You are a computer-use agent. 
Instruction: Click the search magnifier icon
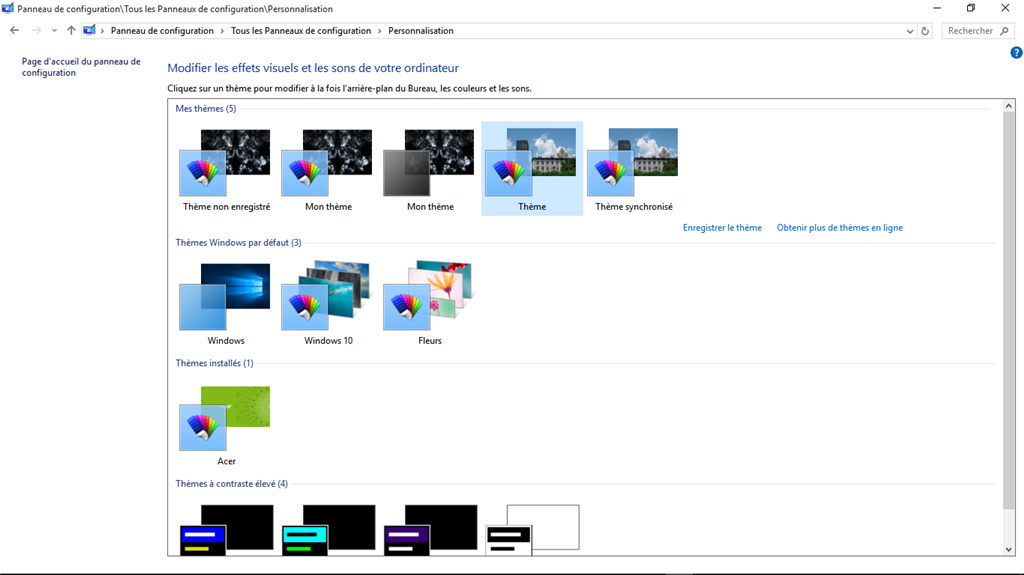click(x=1005, y=31)
